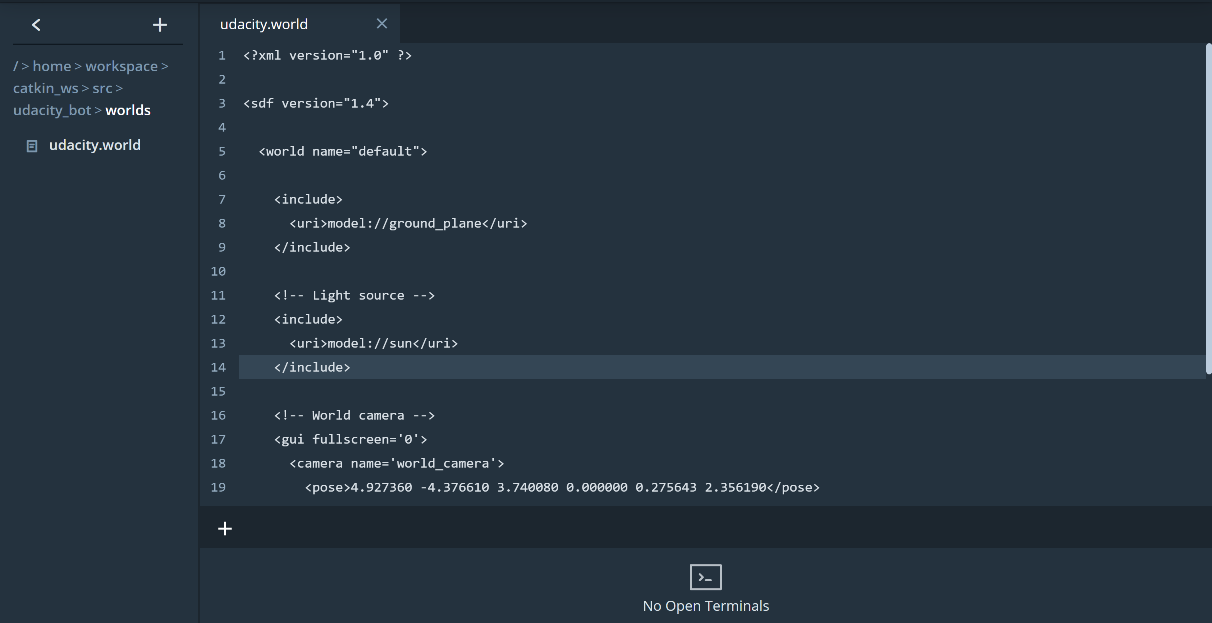Image resolution: width=1212 pixels, height=623 pixels.
Task: Click line number 19 in gutter
Action: tap(218, 487)
